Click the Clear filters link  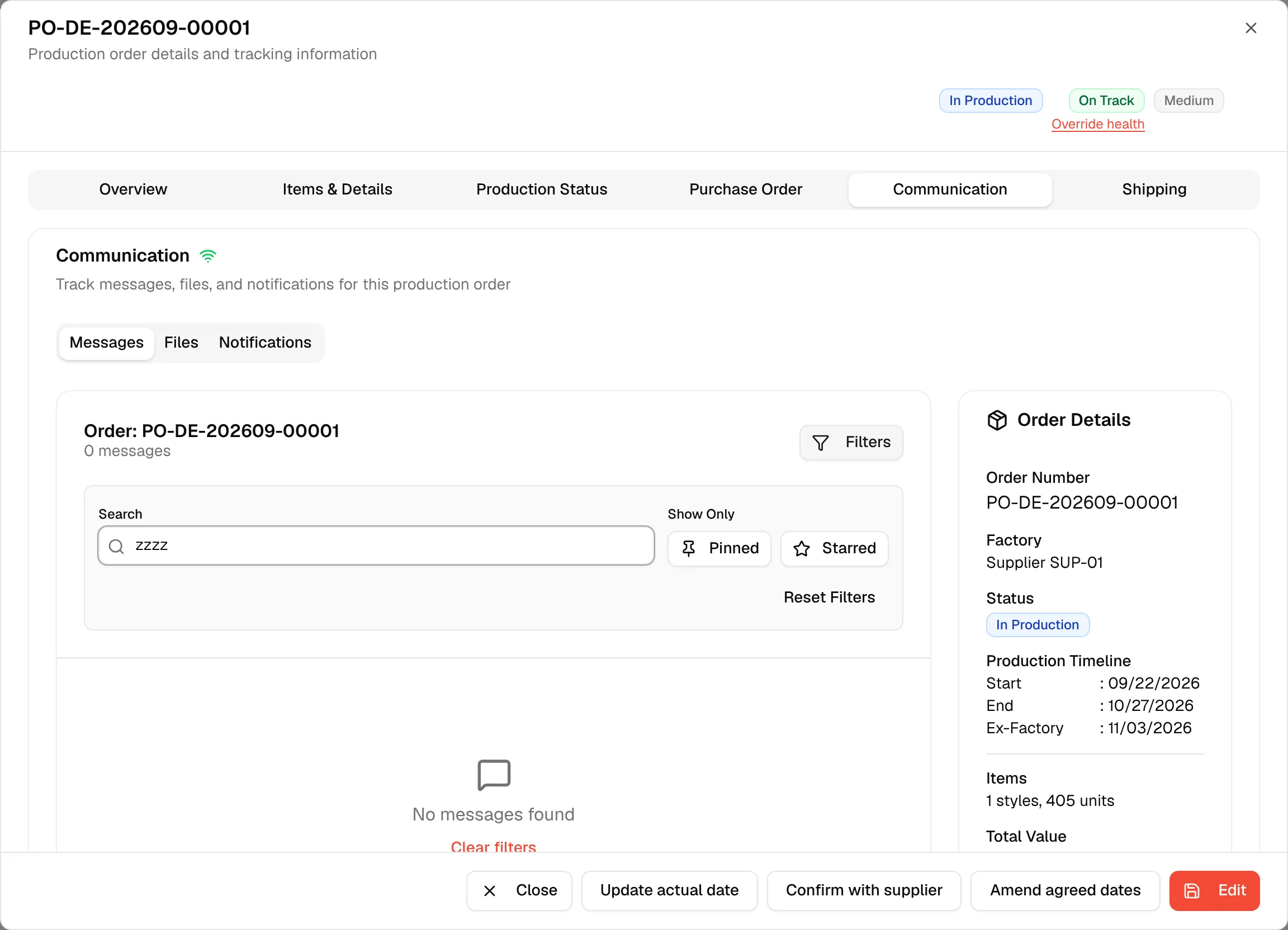coord(493,847)
